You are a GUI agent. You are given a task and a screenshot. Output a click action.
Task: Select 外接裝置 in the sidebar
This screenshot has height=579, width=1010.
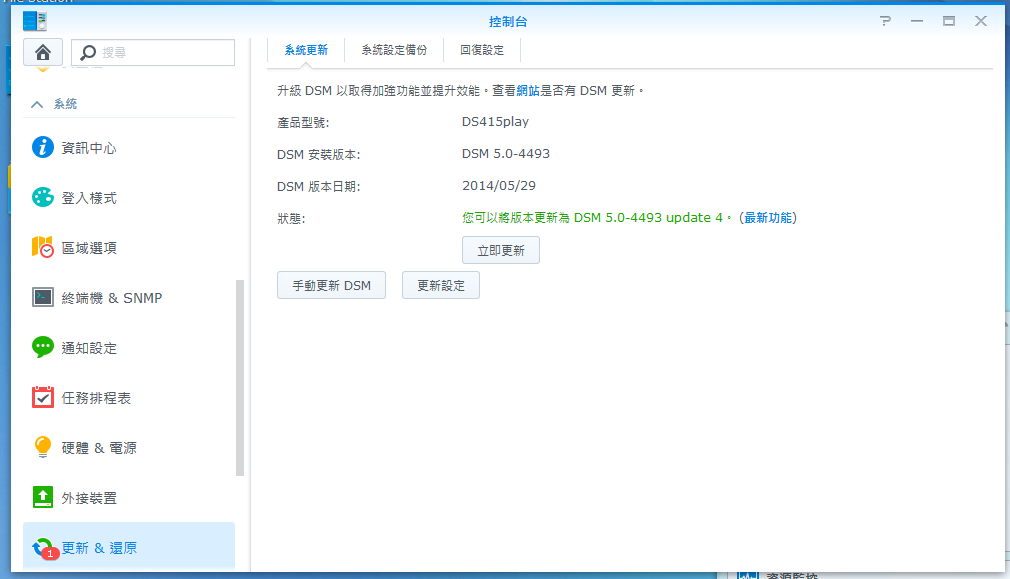tap(129, 498)
